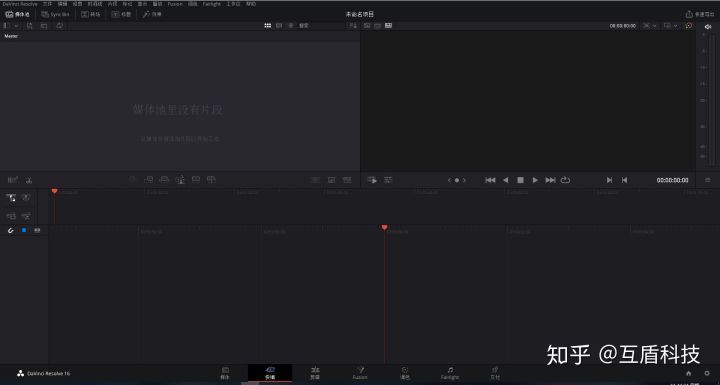
Task: Stop playback with the square stop button
Action: point(520,180)
